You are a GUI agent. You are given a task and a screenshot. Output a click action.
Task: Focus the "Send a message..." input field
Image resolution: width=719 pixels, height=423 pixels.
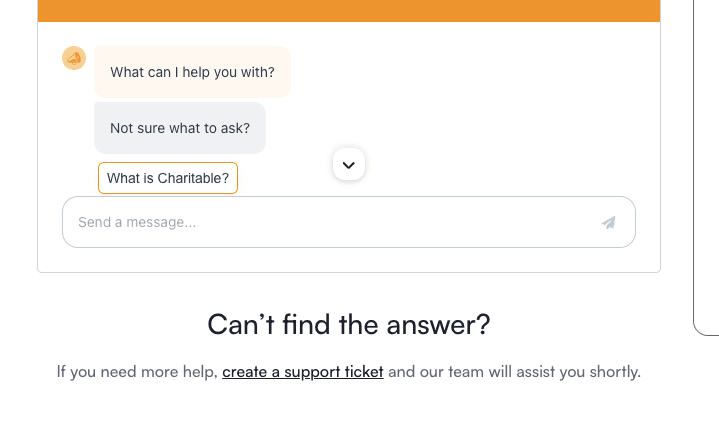click(x=349, y=222)
